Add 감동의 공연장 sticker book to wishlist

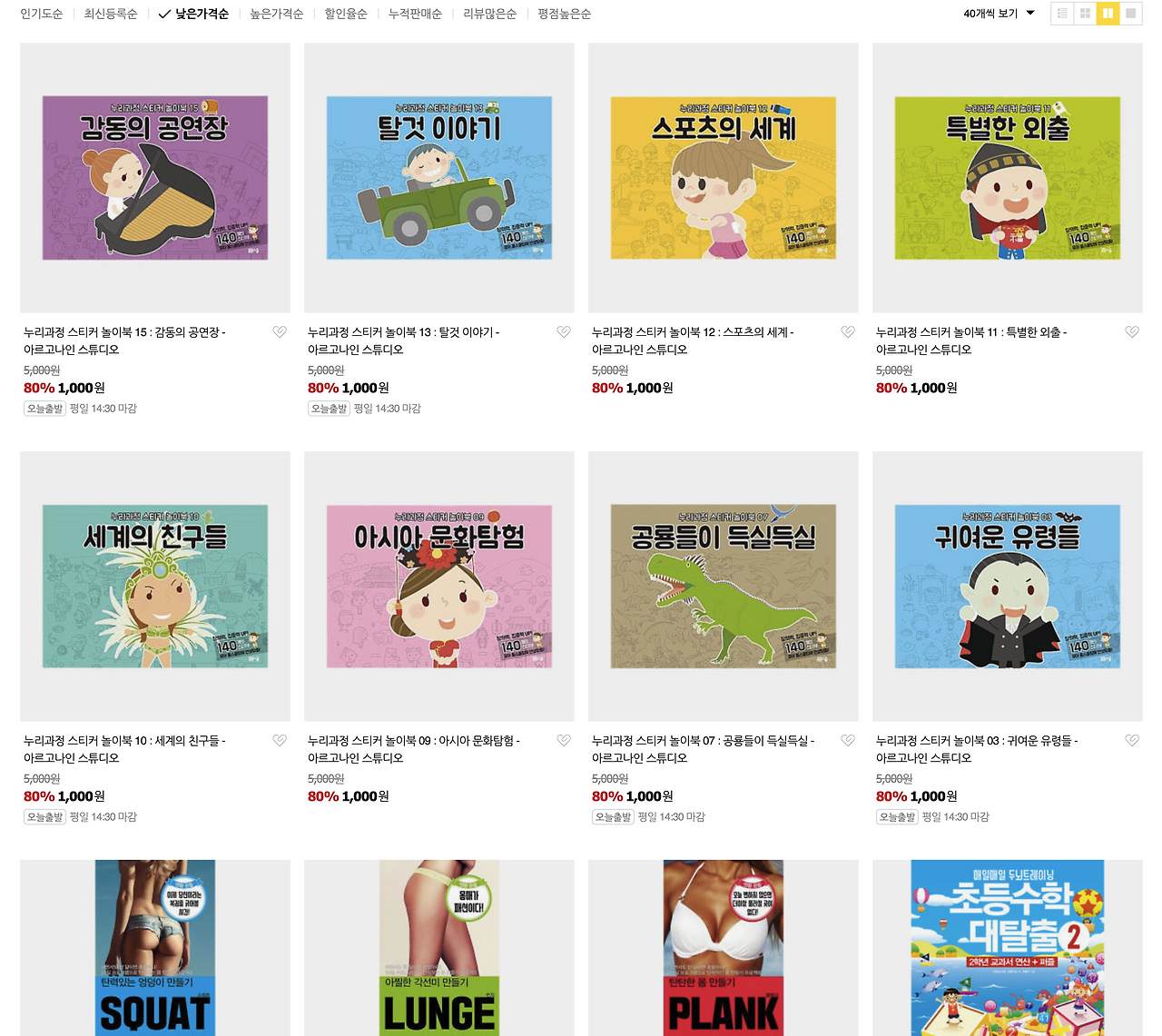pos(280,332)
